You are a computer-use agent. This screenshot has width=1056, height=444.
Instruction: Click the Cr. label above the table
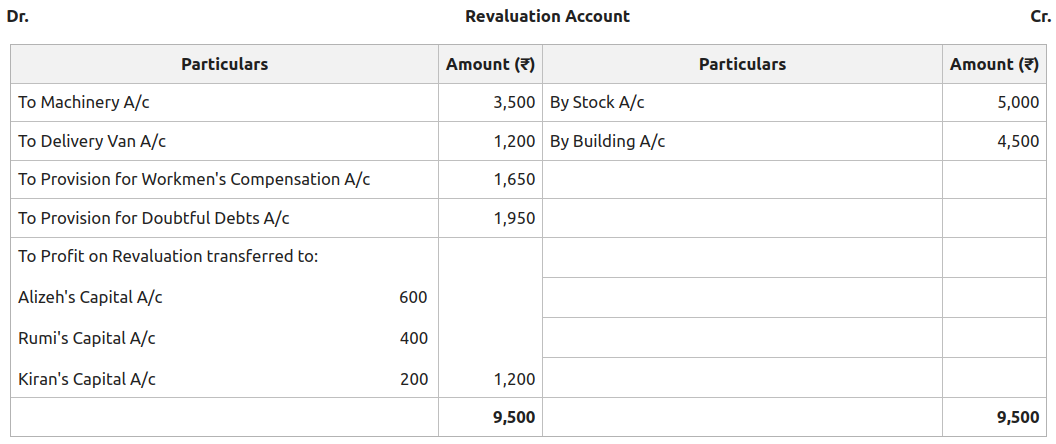[1039, 16]
